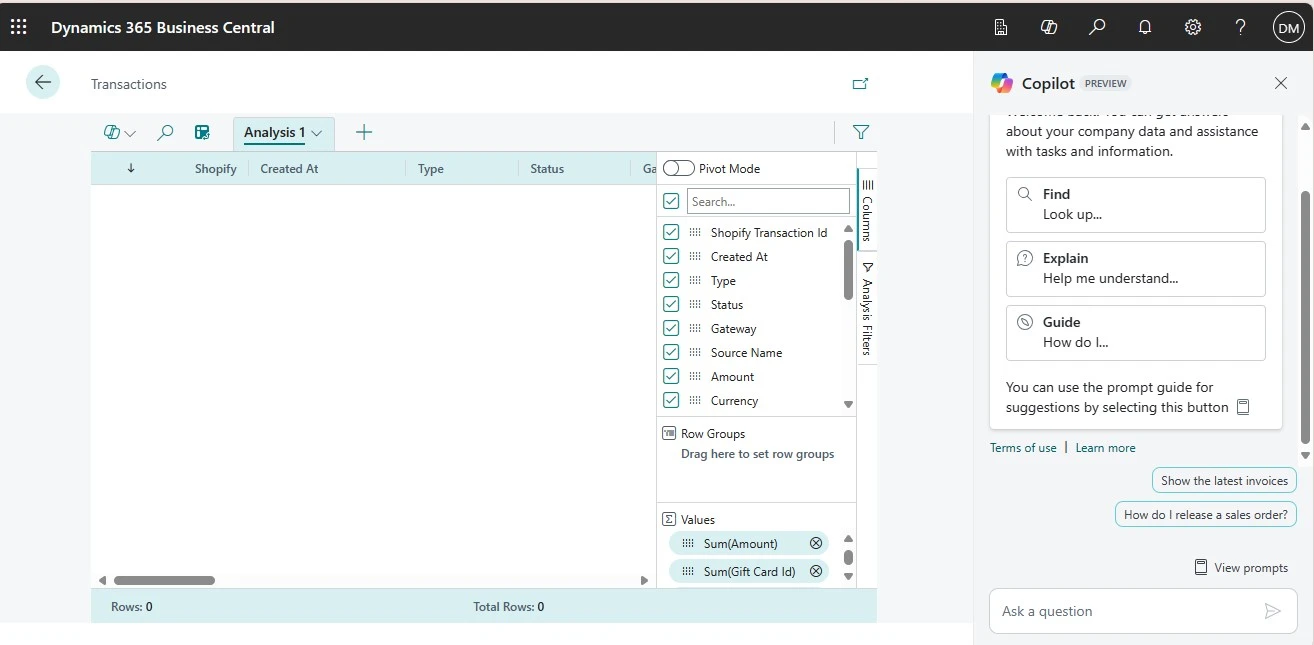Click the horizontal scrollbar thumb in grid
The image size is (1314, 645).
click(x=164, y=580)
